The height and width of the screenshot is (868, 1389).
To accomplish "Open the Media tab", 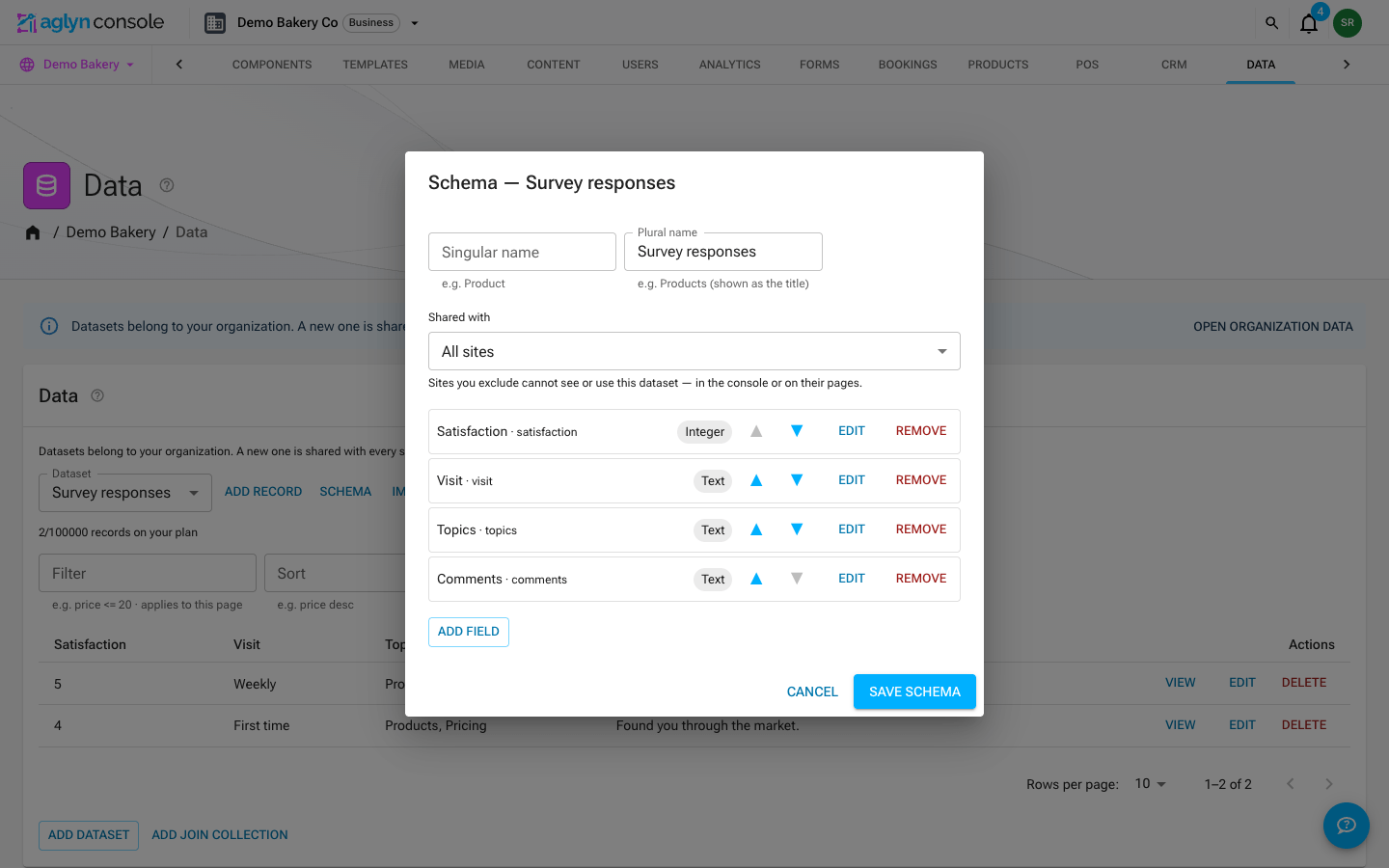I will [x=467, y=65].
